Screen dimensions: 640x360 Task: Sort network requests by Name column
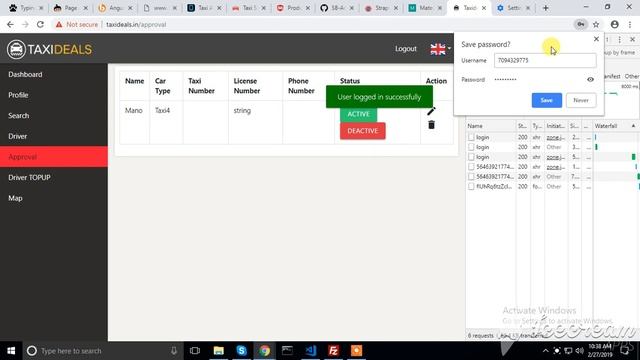pos(491,126)
